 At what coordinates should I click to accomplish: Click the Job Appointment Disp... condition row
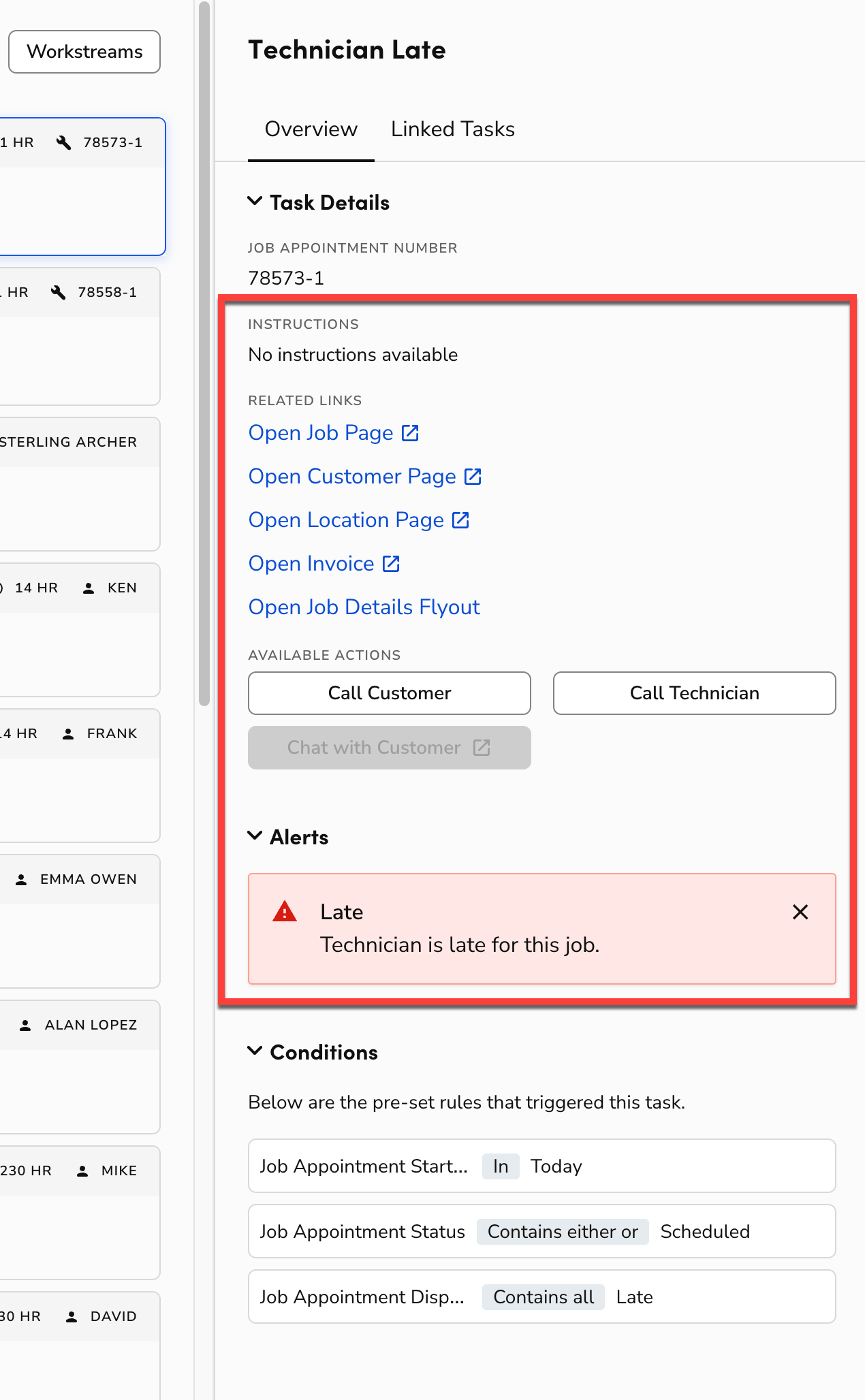coord(542,1296)
